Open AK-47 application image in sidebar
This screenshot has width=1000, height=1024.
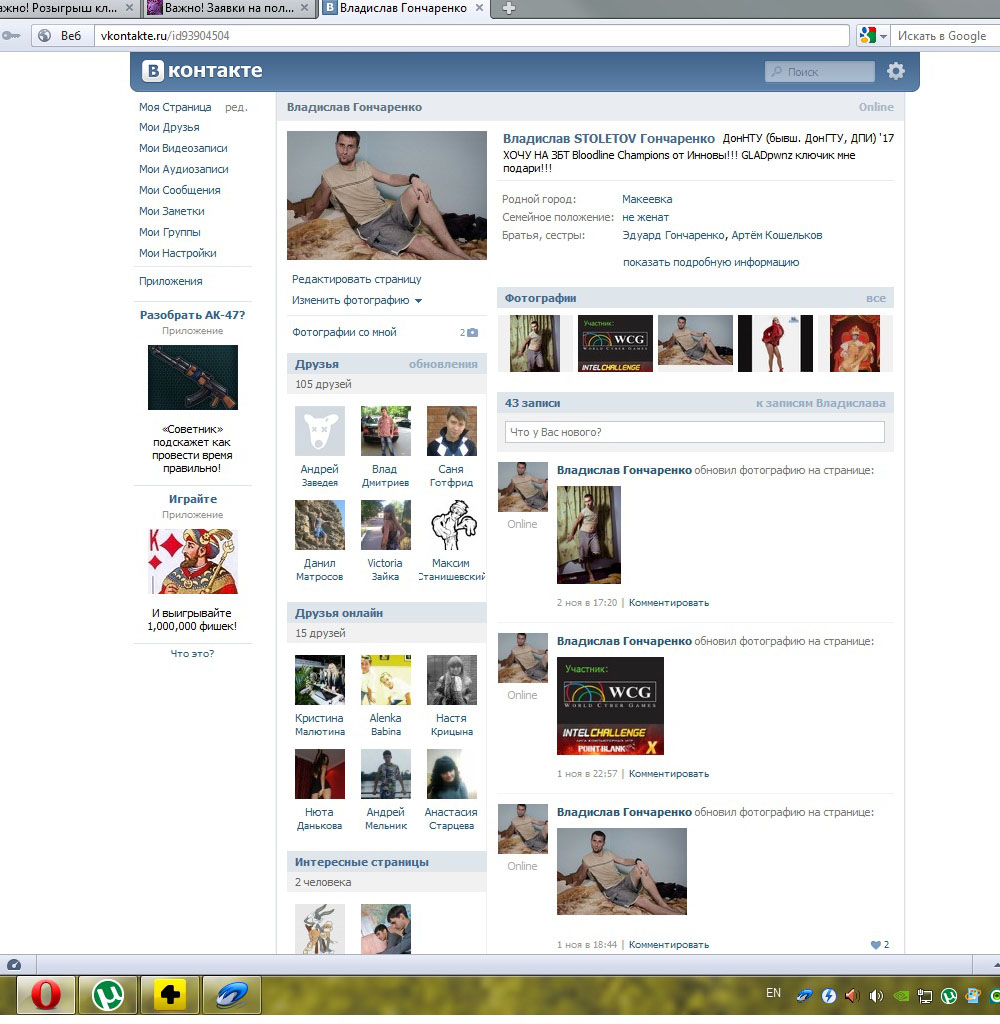192,377
